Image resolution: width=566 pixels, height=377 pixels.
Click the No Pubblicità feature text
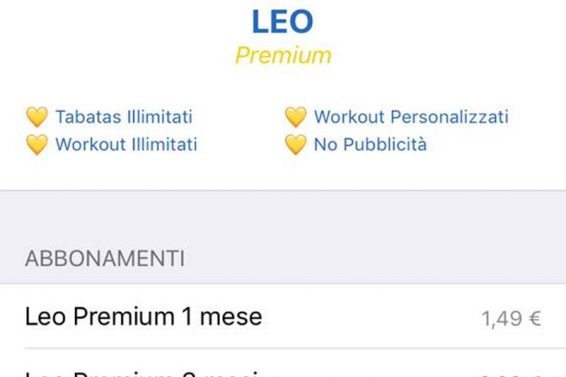(370, 144)
